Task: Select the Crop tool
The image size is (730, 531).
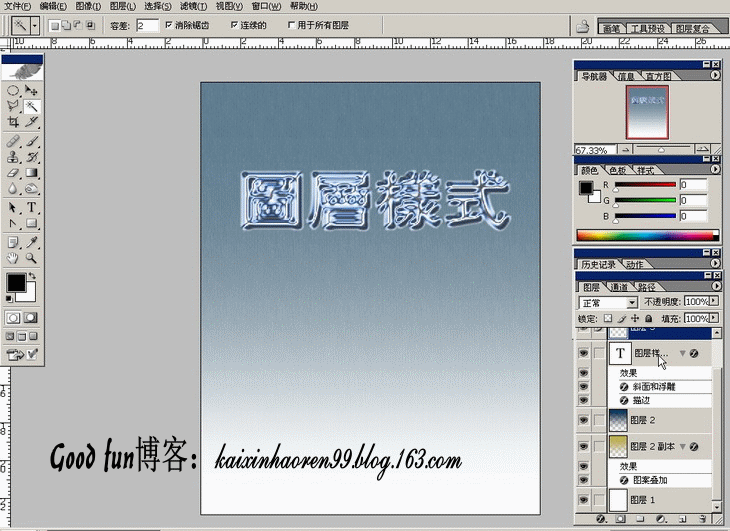Action: tap(13, 122)
